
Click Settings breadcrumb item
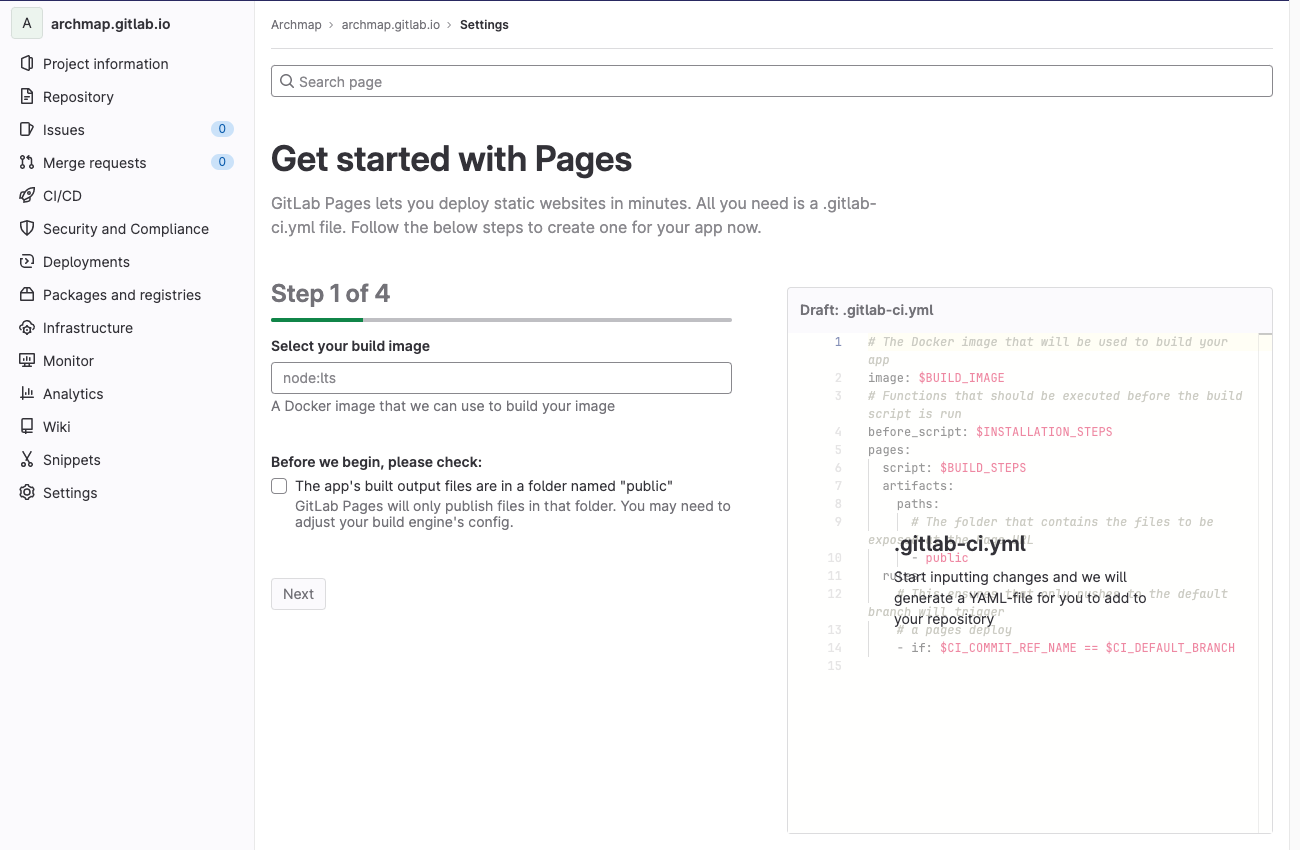click(484, 24)
